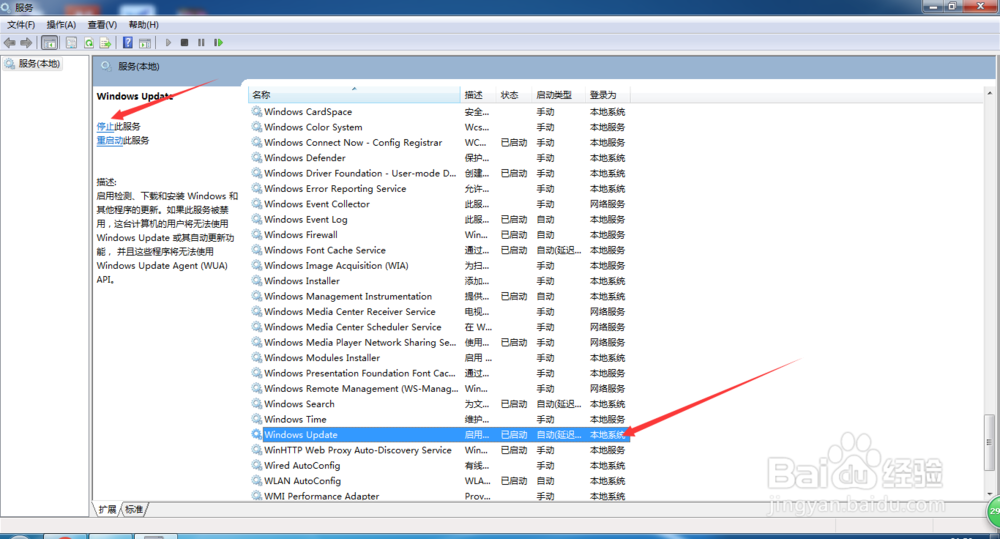Click the Restart Service toolbar icon
This screenshot has height=539, width=1000.
[x=218, y=43]
